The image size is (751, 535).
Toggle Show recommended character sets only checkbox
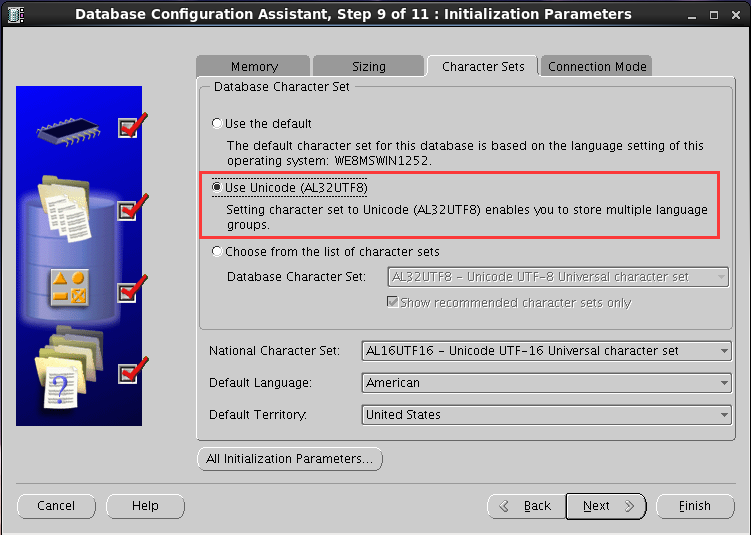(392, 302)
